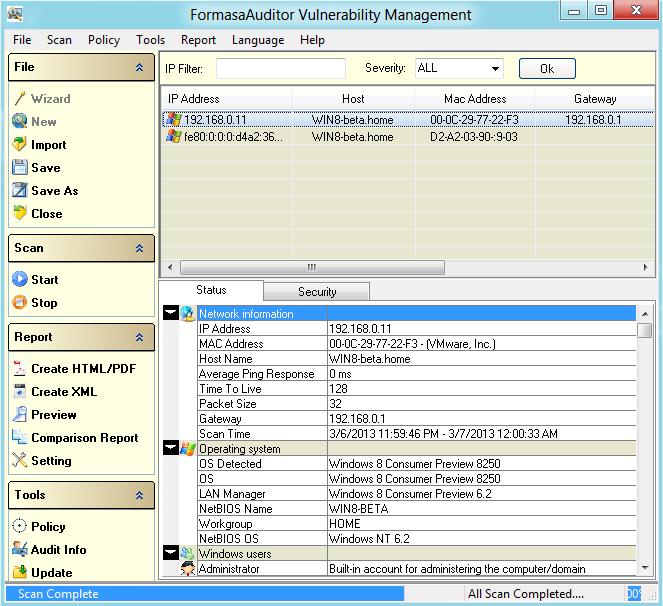This screenshot has width=663, height=606.
Task: Click the Network information globe icon
Action: coord(188,314)
